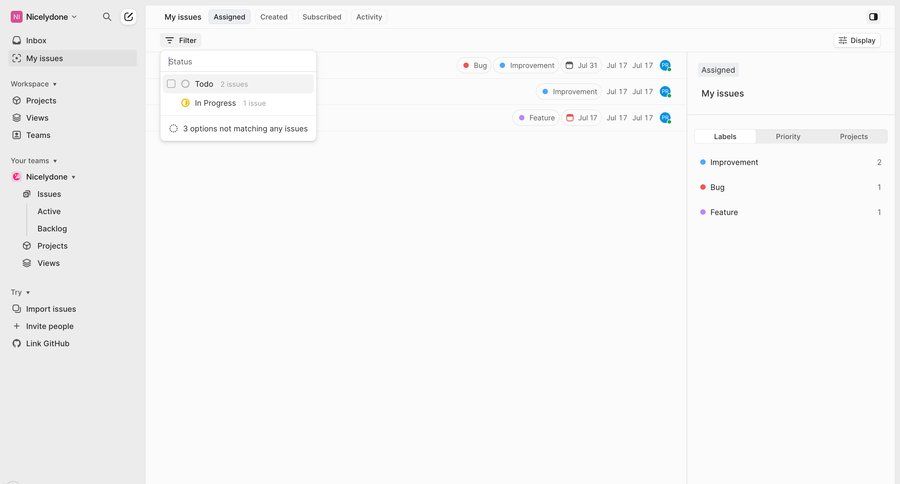Click the Filter lines icon
900x484 pixels.
tap(169, 40)
